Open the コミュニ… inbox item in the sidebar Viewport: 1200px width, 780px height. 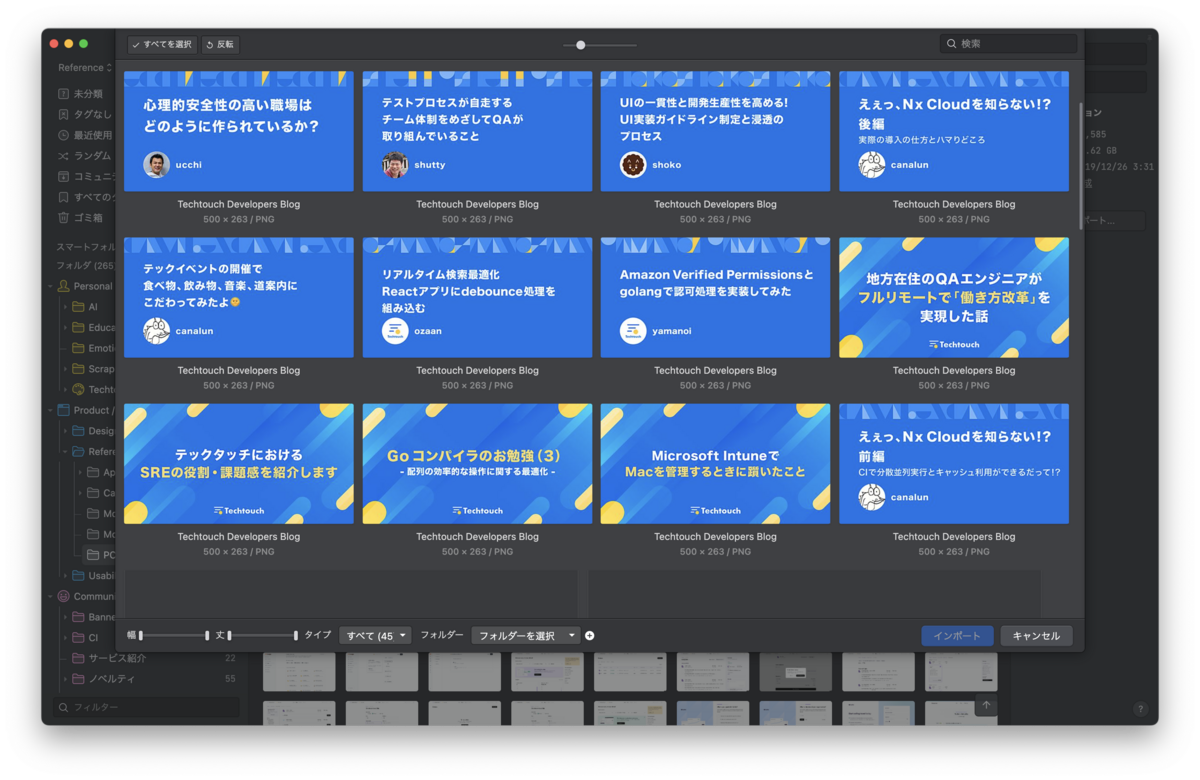(x=86, y=176)
